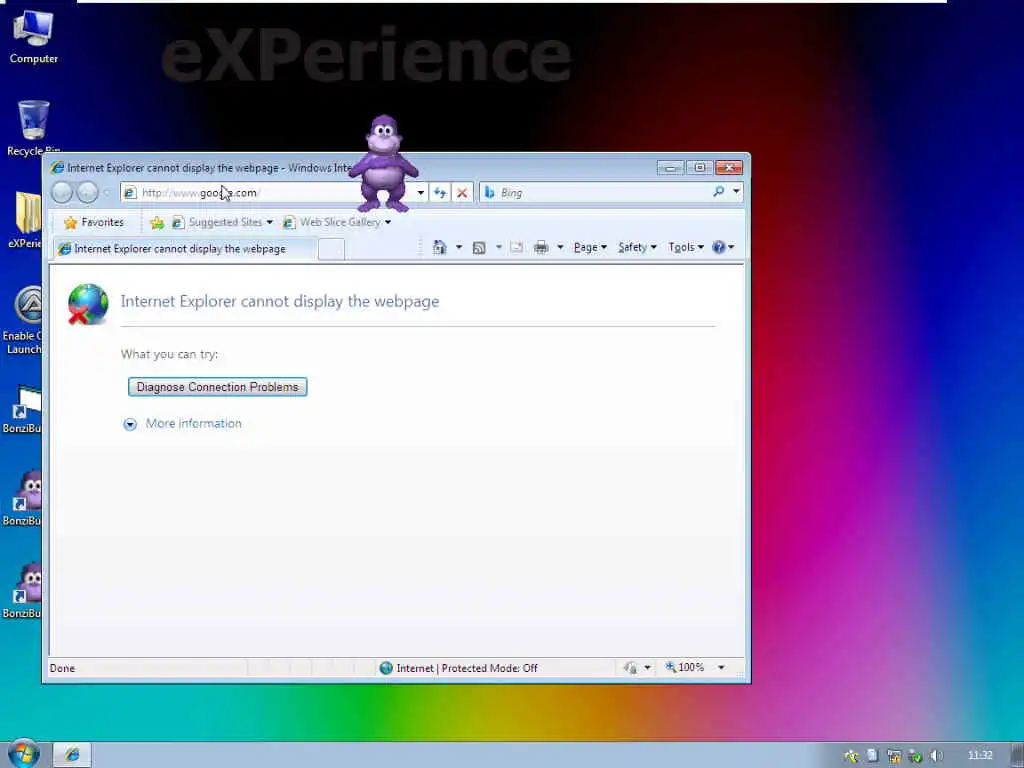The image size is (1024, 768).
Task: Open a new tab with blank tab button
Action: (331, 249)
